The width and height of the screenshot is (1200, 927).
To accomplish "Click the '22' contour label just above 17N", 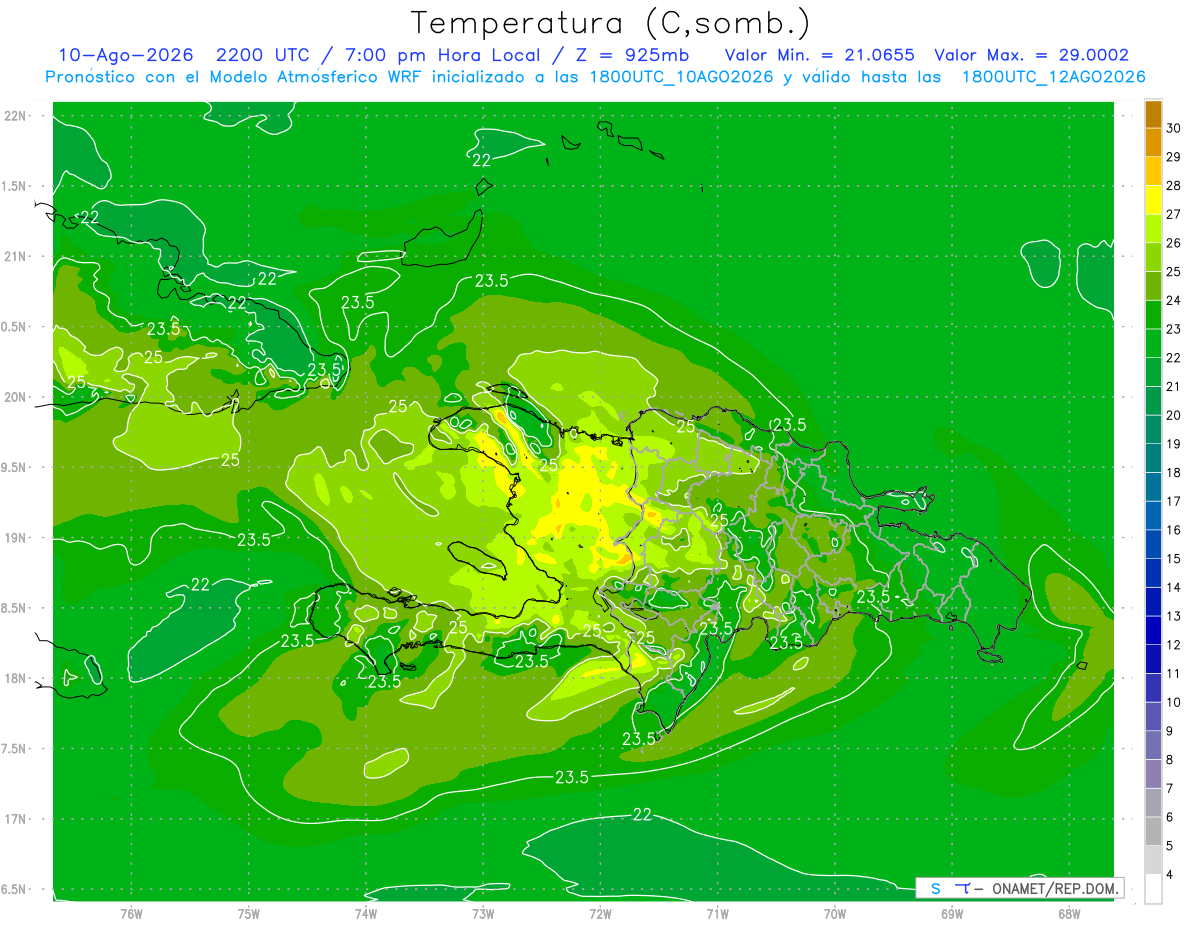I will (x=642, y=815).
